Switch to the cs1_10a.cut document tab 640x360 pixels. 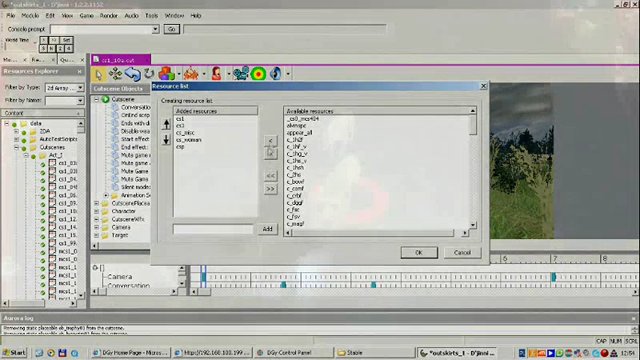[x=121, y=60]
